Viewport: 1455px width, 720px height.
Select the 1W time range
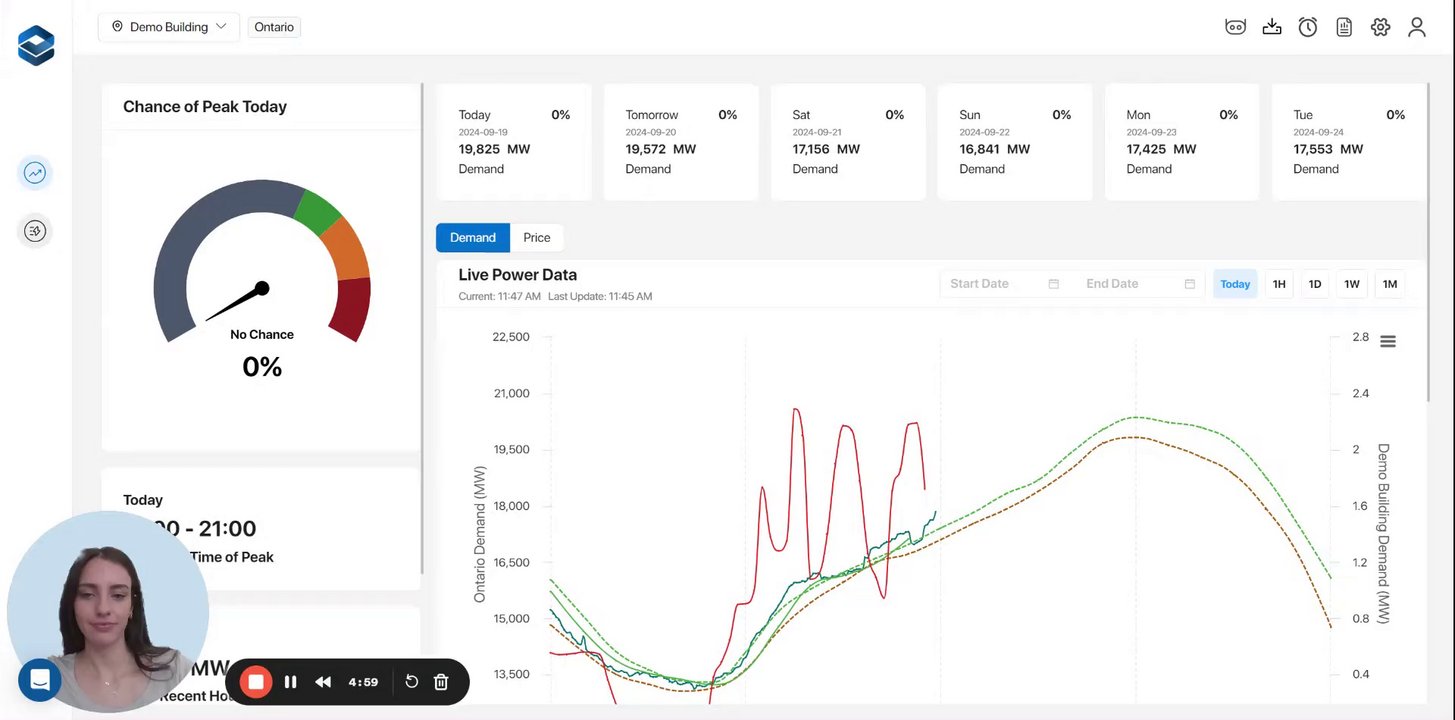tap(1352, 284)
